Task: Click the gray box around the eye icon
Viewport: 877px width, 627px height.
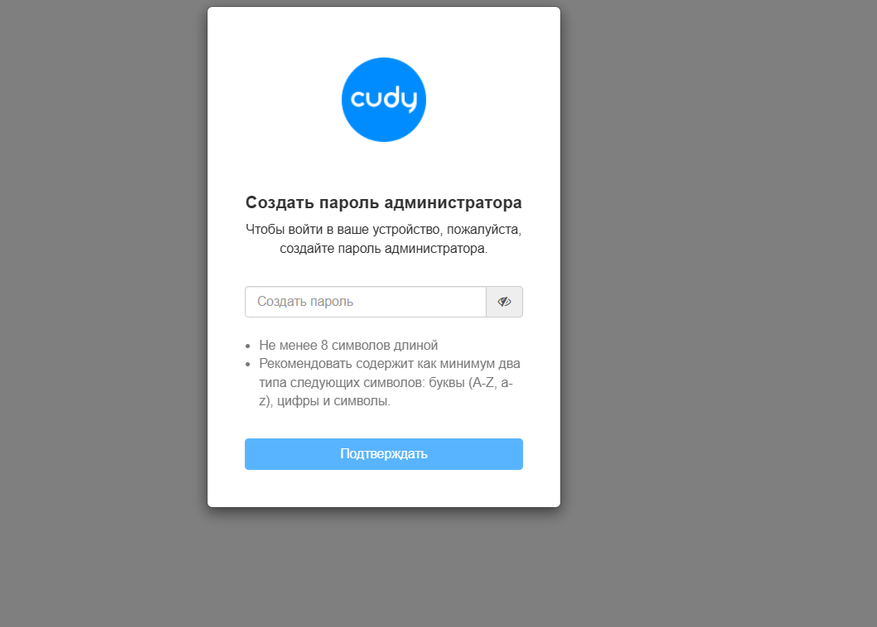Action: pyautogui.click(x=504, y=301)
